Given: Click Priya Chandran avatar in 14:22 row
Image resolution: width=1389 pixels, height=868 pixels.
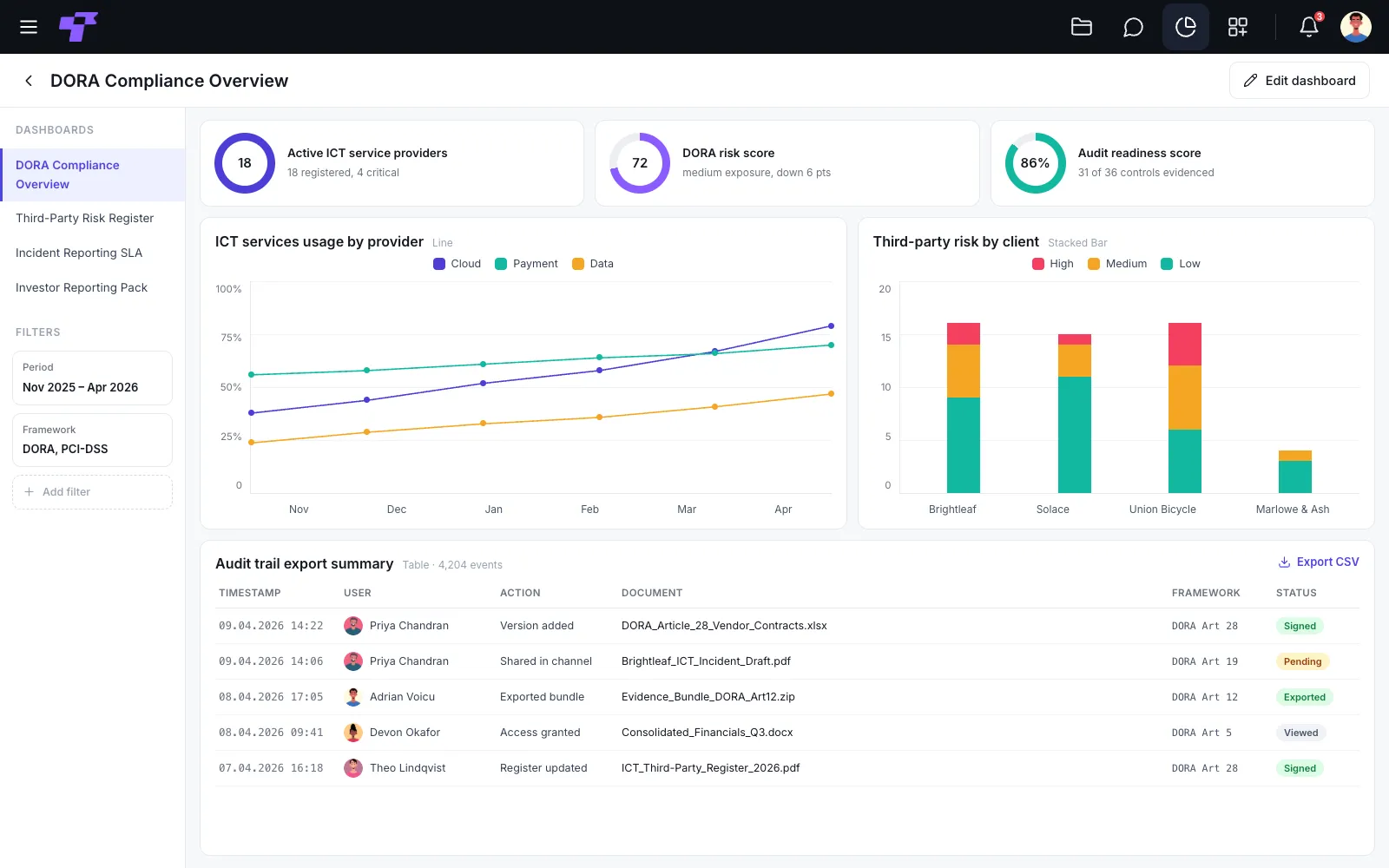Looking at the screenshot, I should 353,626.
